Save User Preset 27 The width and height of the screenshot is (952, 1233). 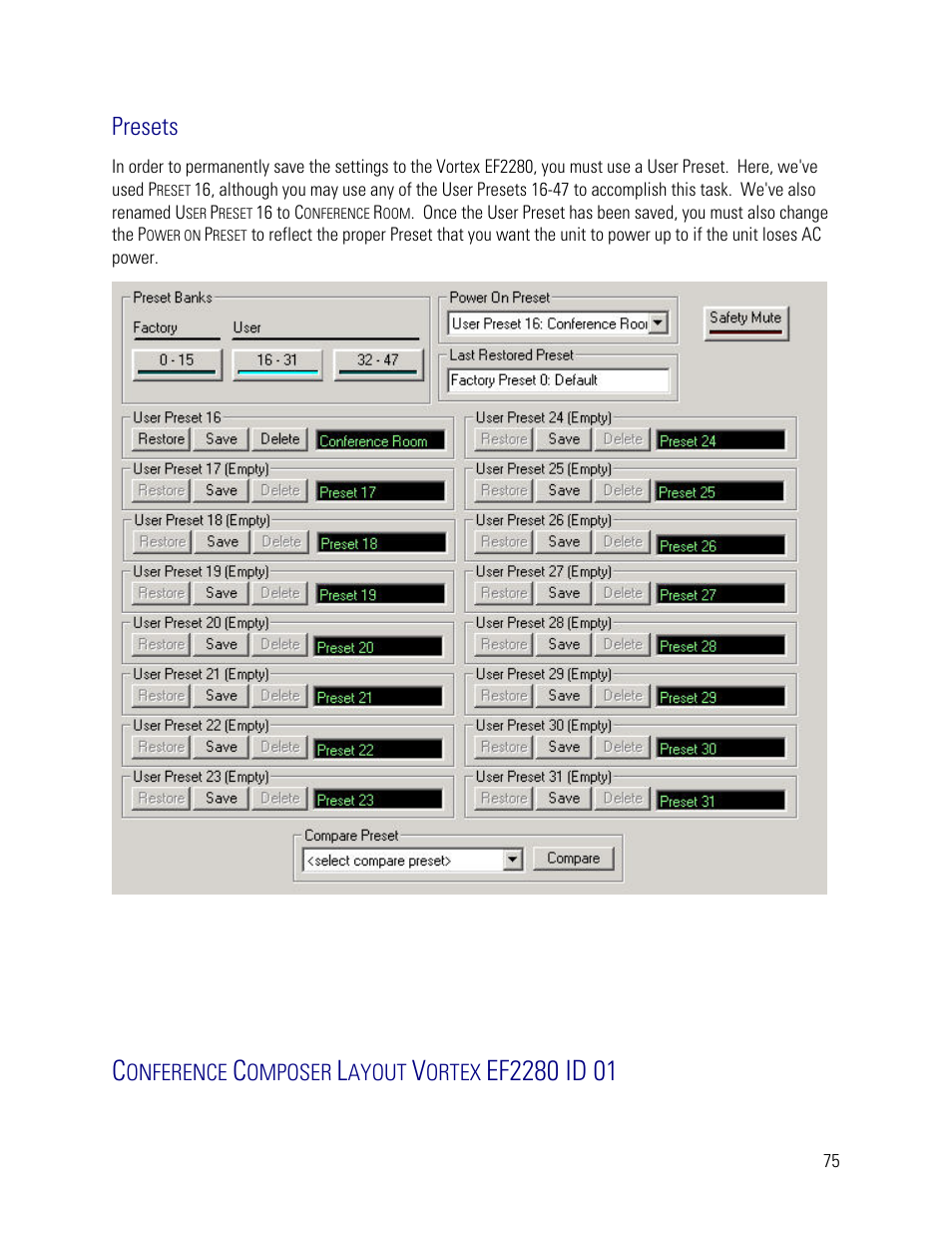564,593
